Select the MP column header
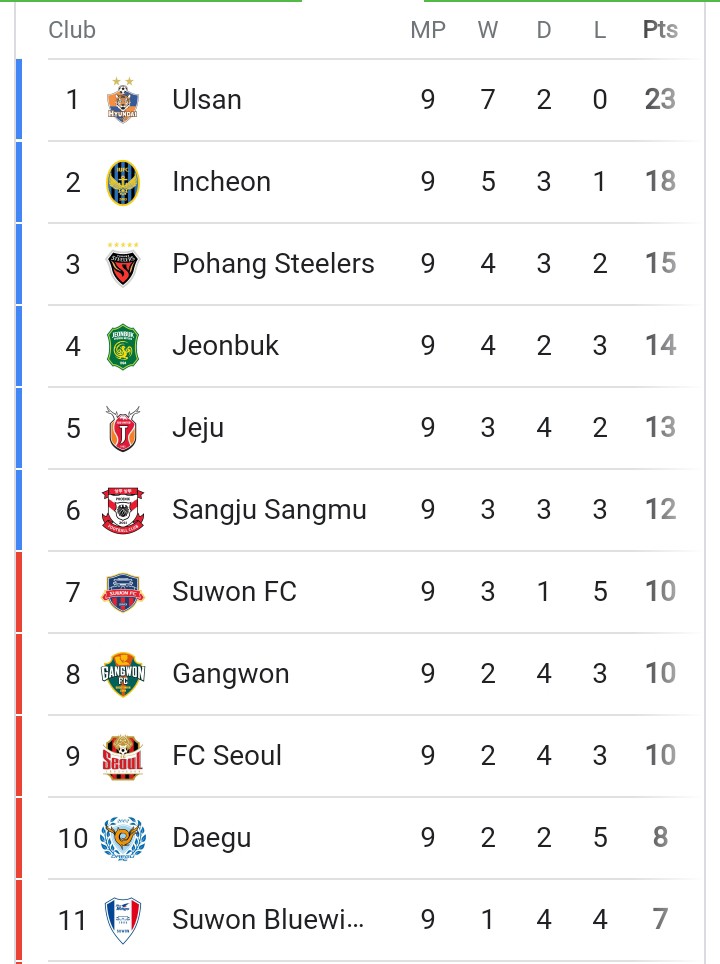720x964 pixels. [428, 30]
